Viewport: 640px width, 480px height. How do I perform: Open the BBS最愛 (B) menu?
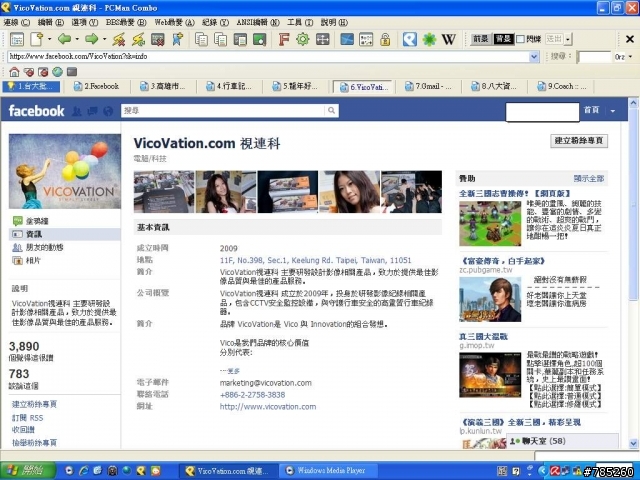coord(126,22)
